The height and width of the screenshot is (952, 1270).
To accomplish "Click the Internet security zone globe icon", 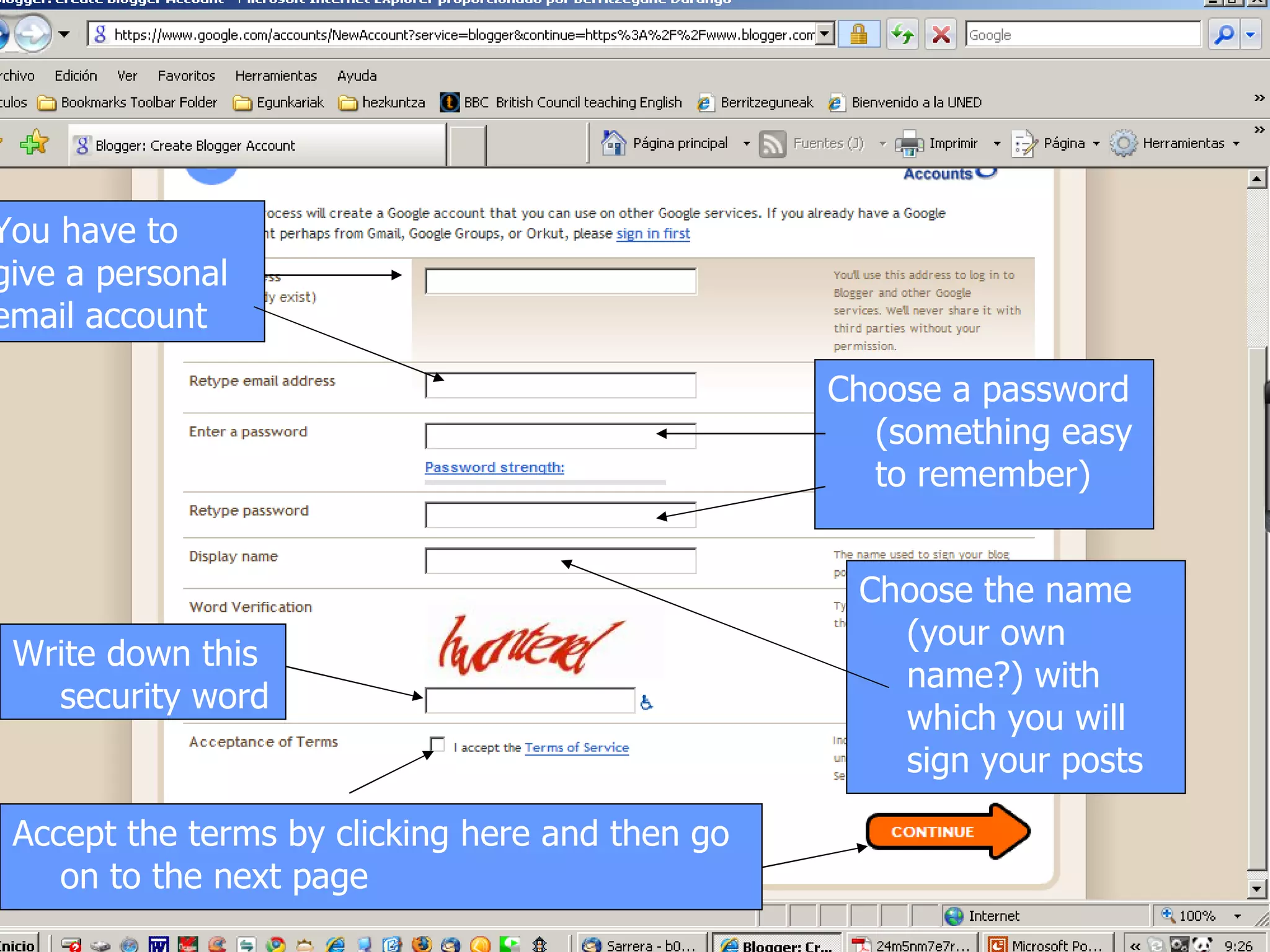I will (x=954, y=915).
